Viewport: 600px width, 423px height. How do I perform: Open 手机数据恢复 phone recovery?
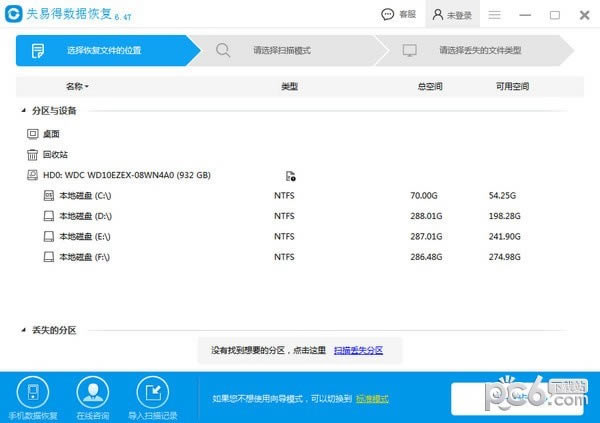click(x=33, y=397)
